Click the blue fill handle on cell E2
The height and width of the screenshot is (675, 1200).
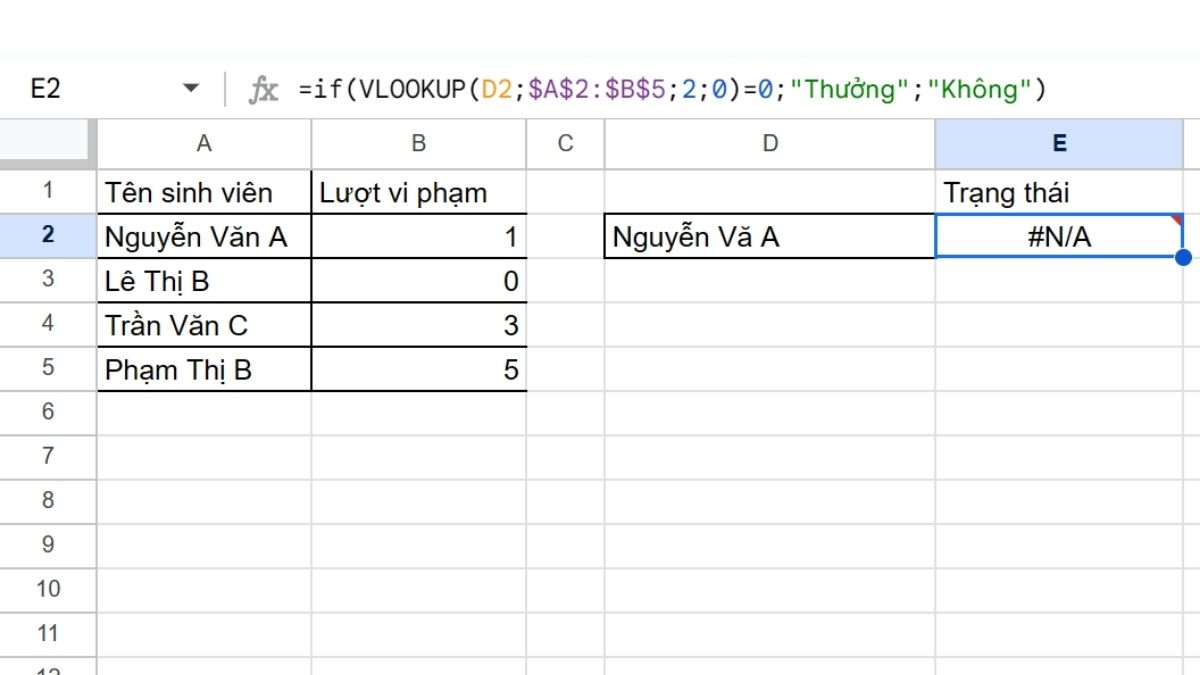pos(1183,257)
